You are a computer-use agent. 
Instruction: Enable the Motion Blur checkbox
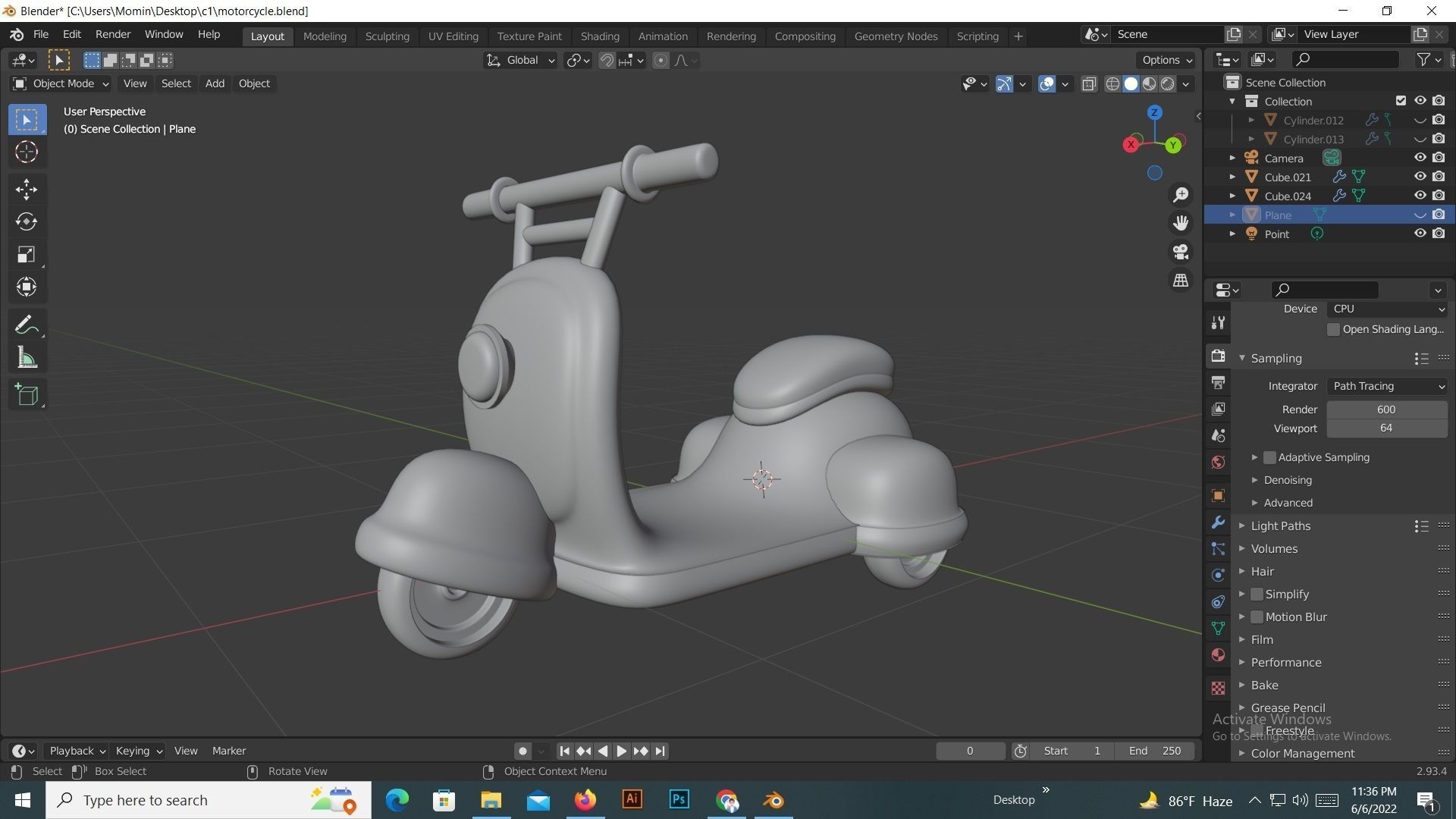click(x=1257, y=617)
